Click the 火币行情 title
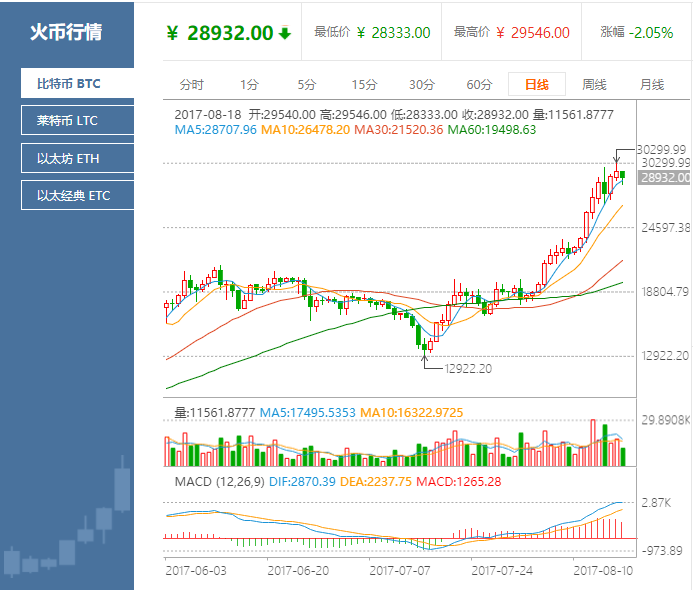Viewport: 693px width, 590px height. tap(65, 32)
